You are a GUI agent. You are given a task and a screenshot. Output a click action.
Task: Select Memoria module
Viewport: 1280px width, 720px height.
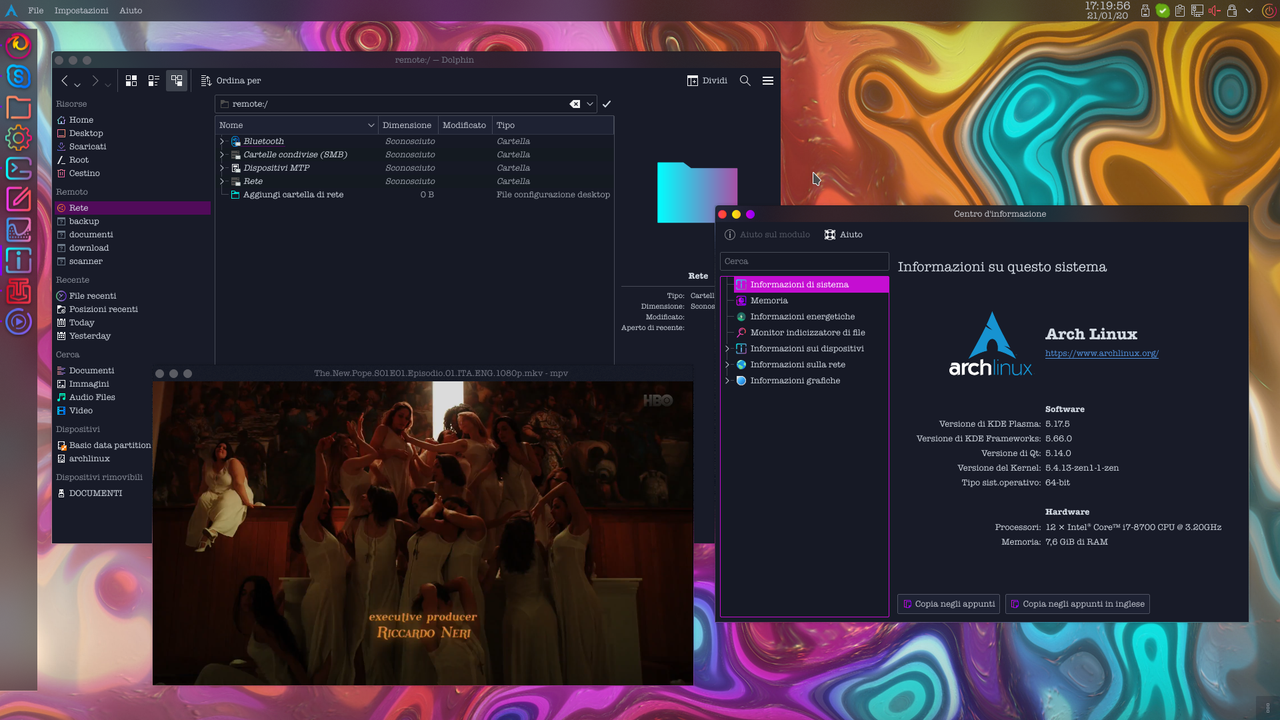tap(811, 301)
